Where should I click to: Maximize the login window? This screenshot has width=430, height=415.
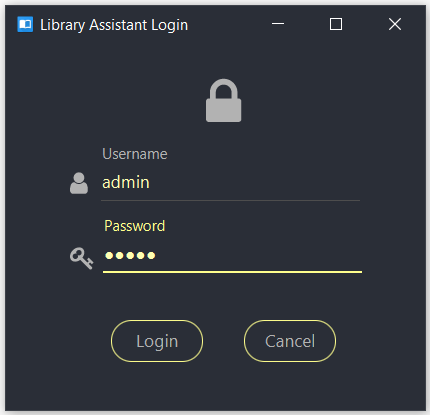[336, 24]
